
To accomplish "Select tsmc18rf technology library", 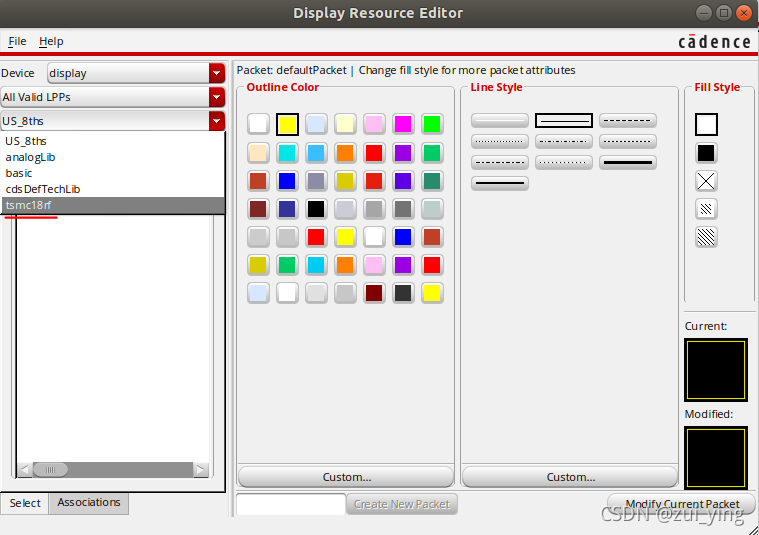I will [x=113, y=205].
